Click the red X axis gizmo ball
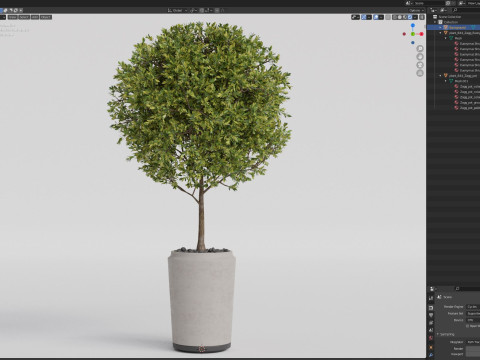Screen dimensions: 480x360 pos(421,34)
